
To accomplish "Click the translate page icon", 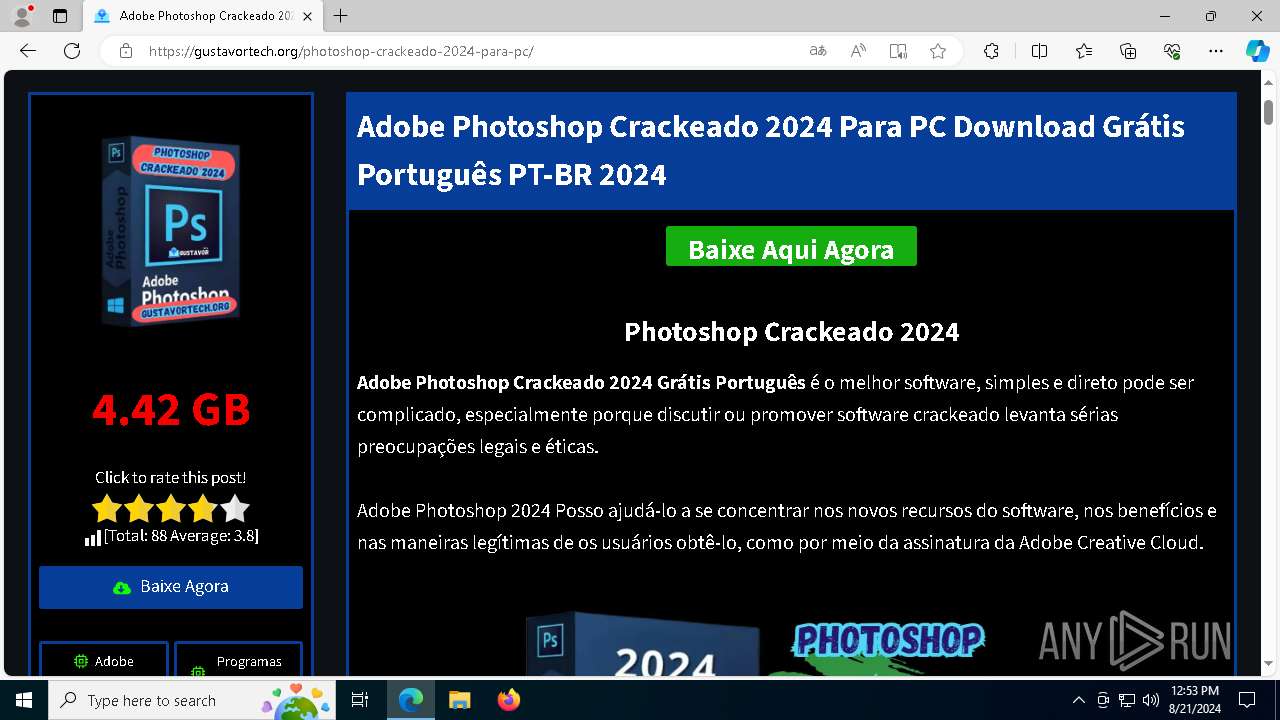I will [818, 51].
